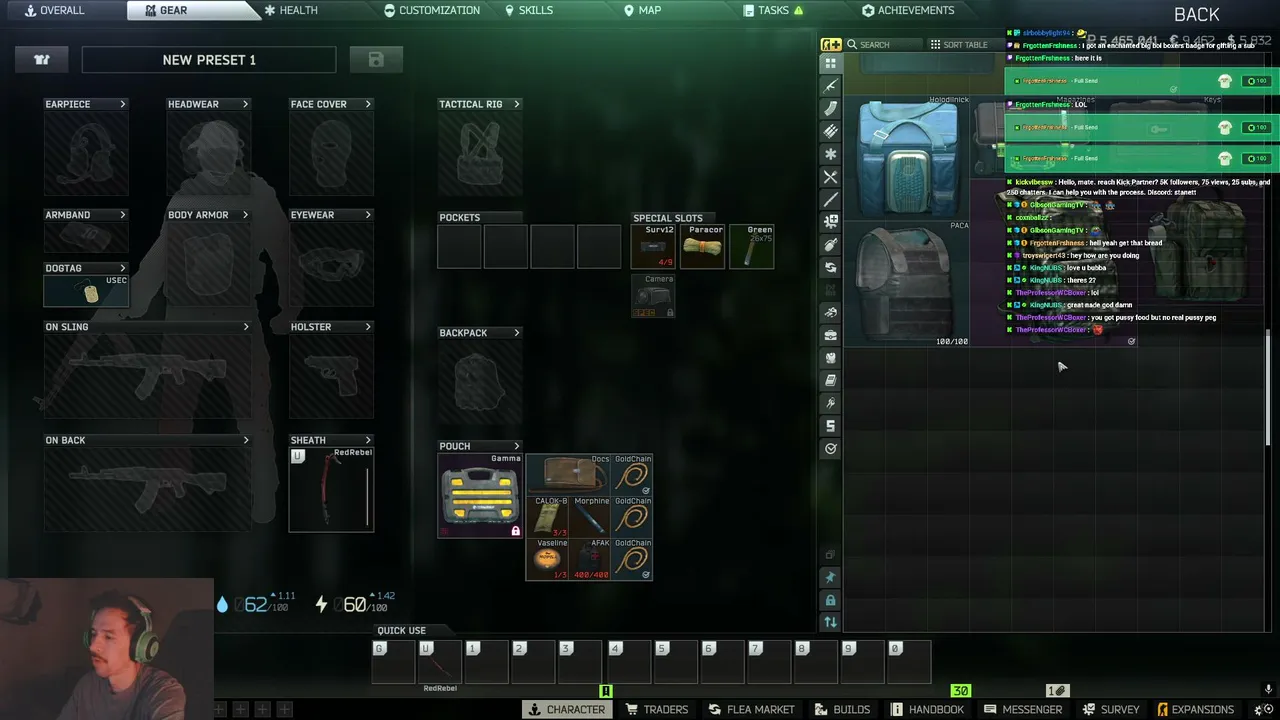Click the save preset disk icon
The width and height of the screenshot is (1280, 720).
[x=376, y=60]
